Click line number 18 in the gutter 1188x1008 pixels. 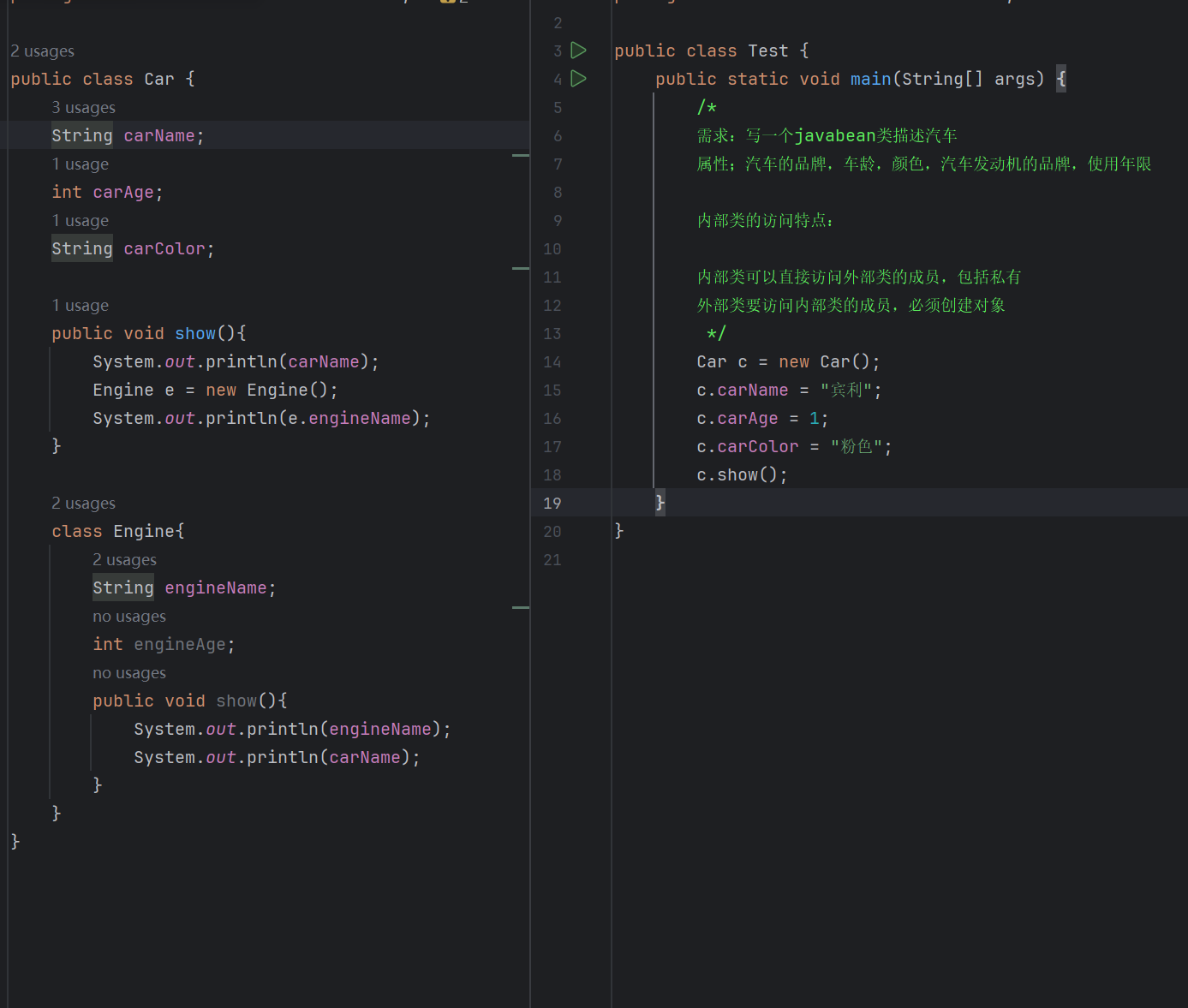pos(552,475)
